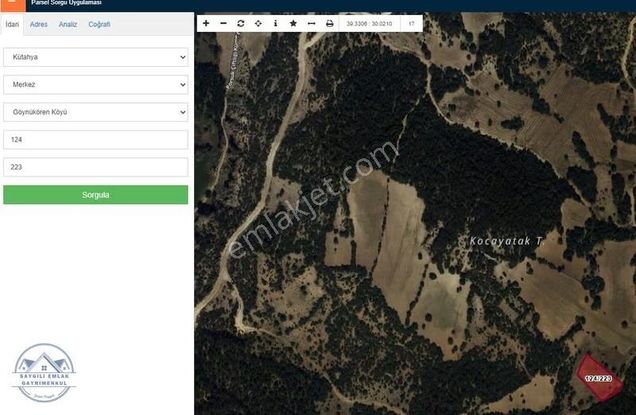
Task: Open the Analiz tab
Action: 68,23
